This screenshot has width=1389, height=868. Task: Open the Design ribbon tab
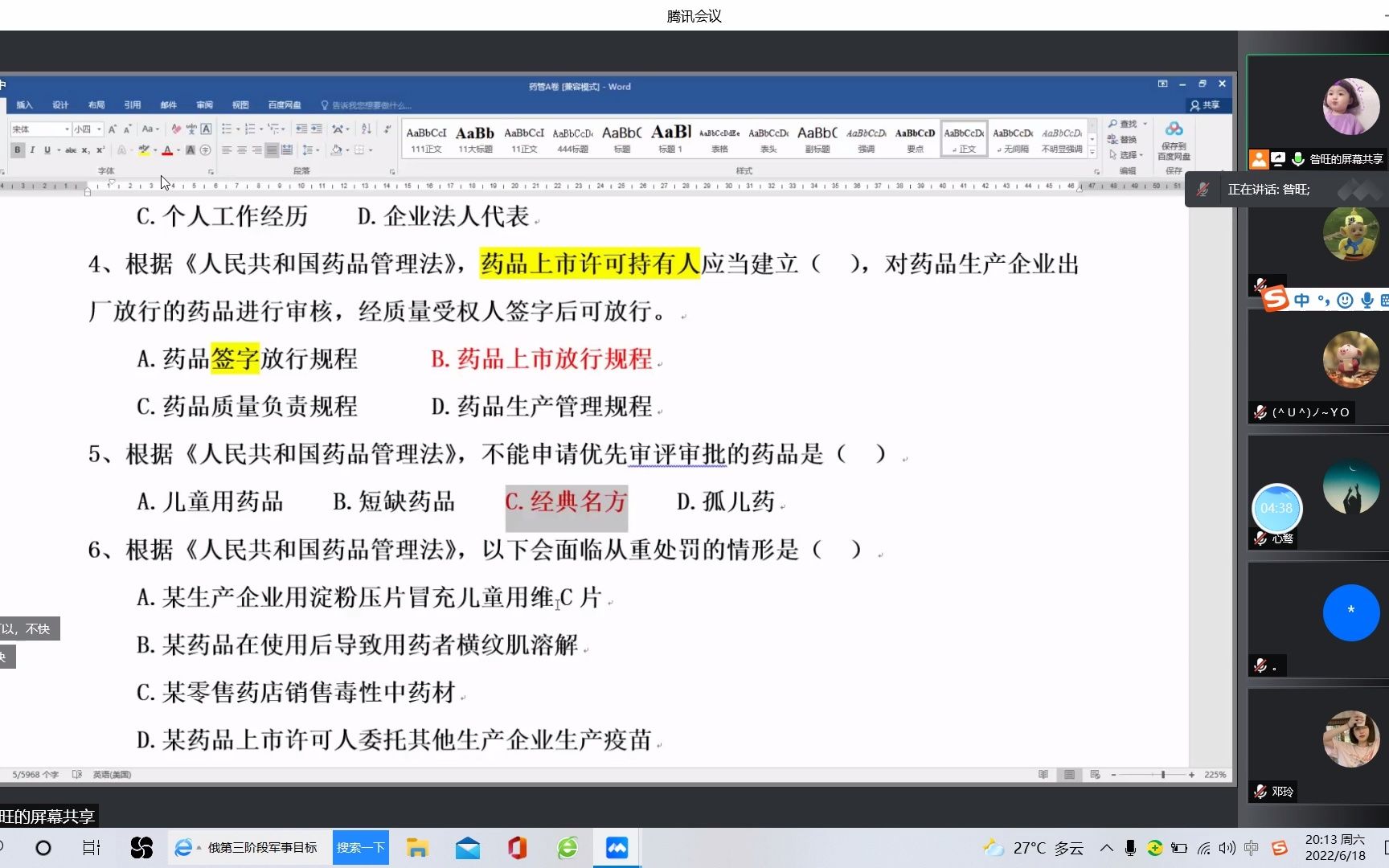click(60, 105)
